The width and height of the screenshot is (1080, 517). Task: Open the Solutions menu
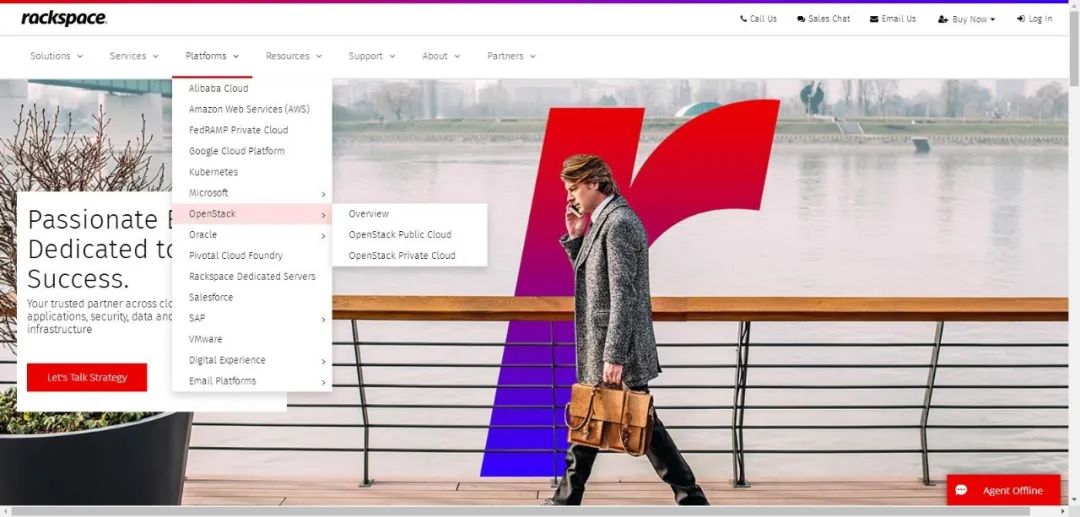coord(56,56)
